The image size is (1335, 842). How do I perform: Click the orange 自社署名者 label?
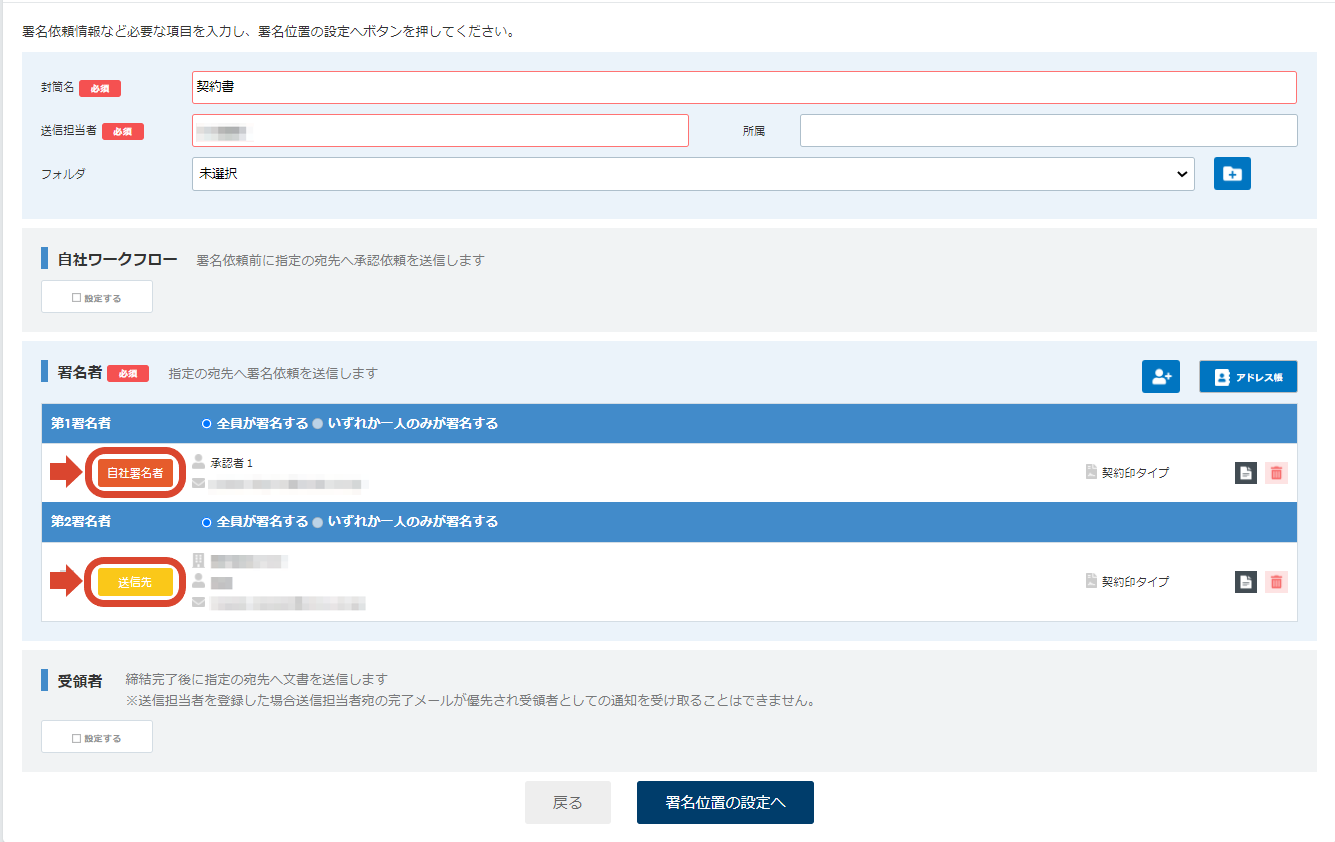tap(135, 473)
